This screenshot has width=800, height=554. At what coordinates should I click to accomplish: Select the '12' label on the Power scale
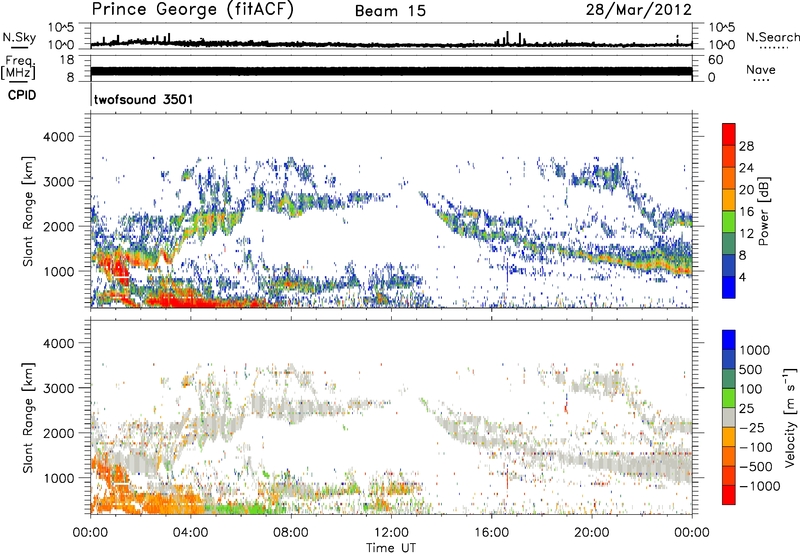[746, 233]
